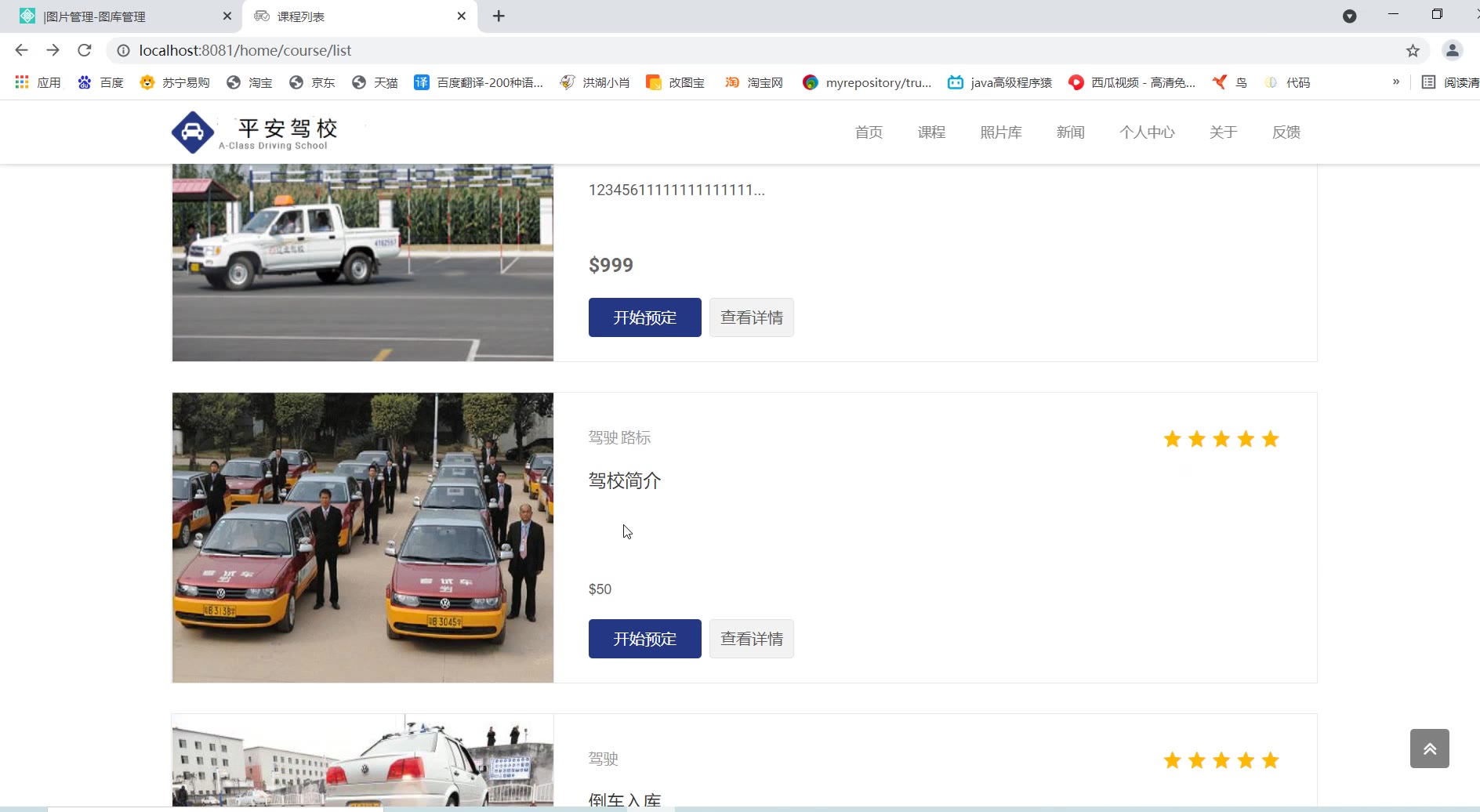Open 照片库 in site navigation

[x=1001, y=132]
